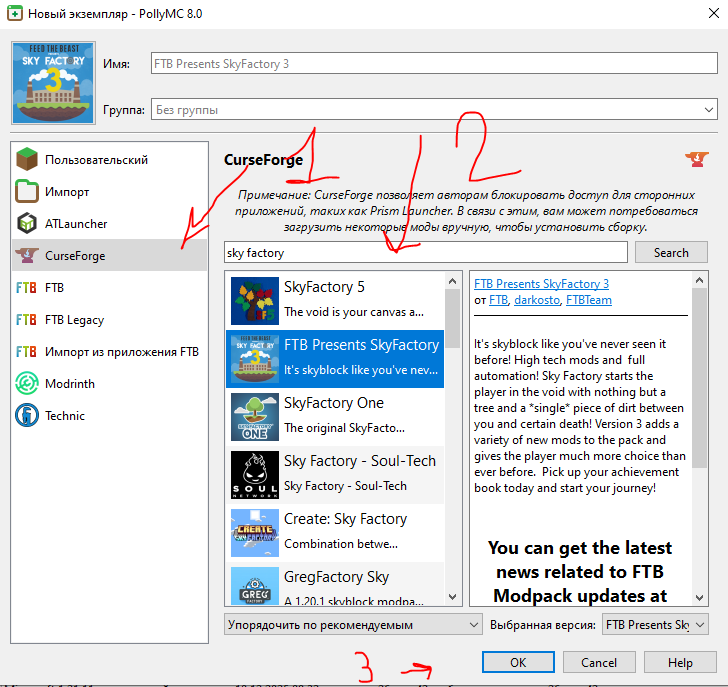Click the Пользовательский grass block icon
Screen dimensions: 728x687
pos(27,159)
